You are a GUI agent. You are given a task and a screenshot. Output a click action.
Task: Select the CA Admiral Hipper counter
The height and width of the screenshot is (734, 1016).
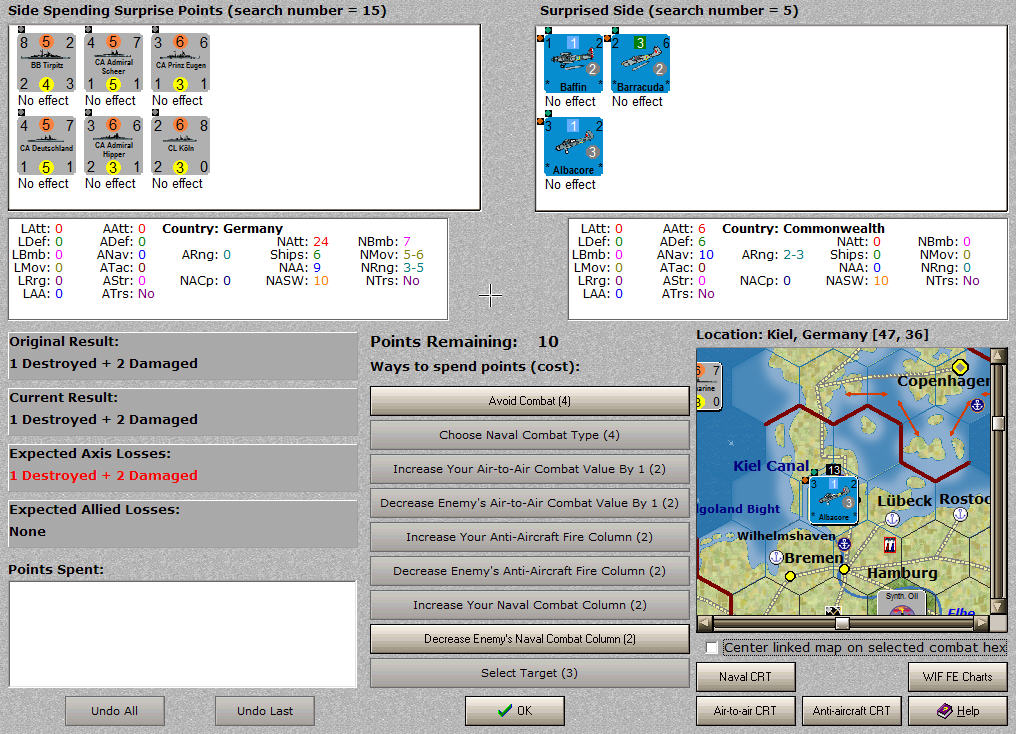(x=113, y=146)
